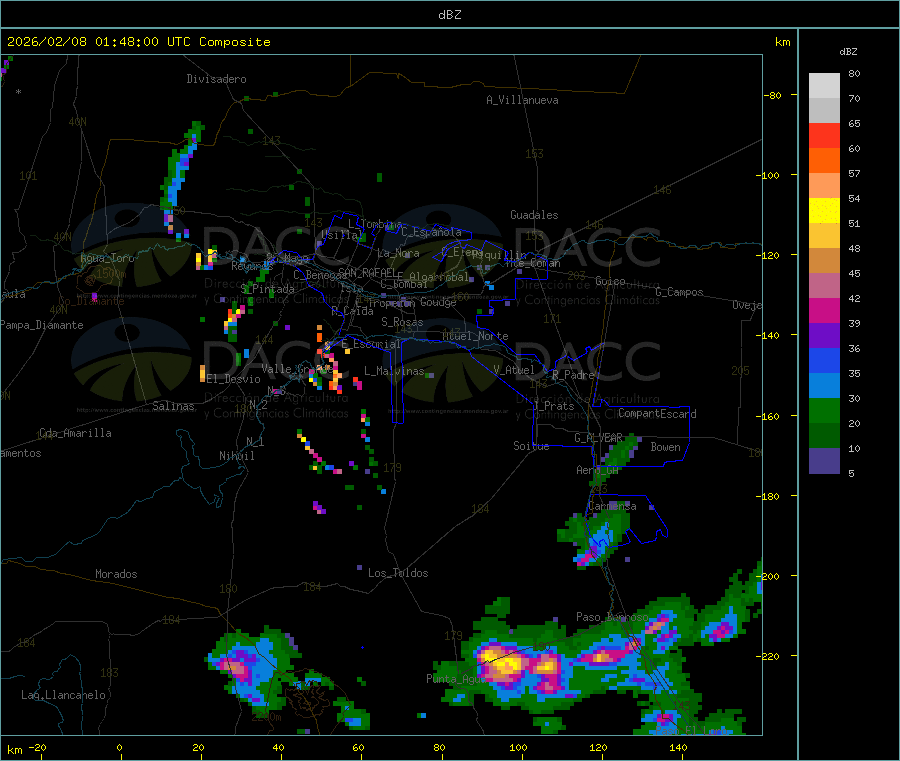Viewport: 900px width, 761px height.
Task: Click the yellow 'km' label at the top right
Action: coord(782,42)
